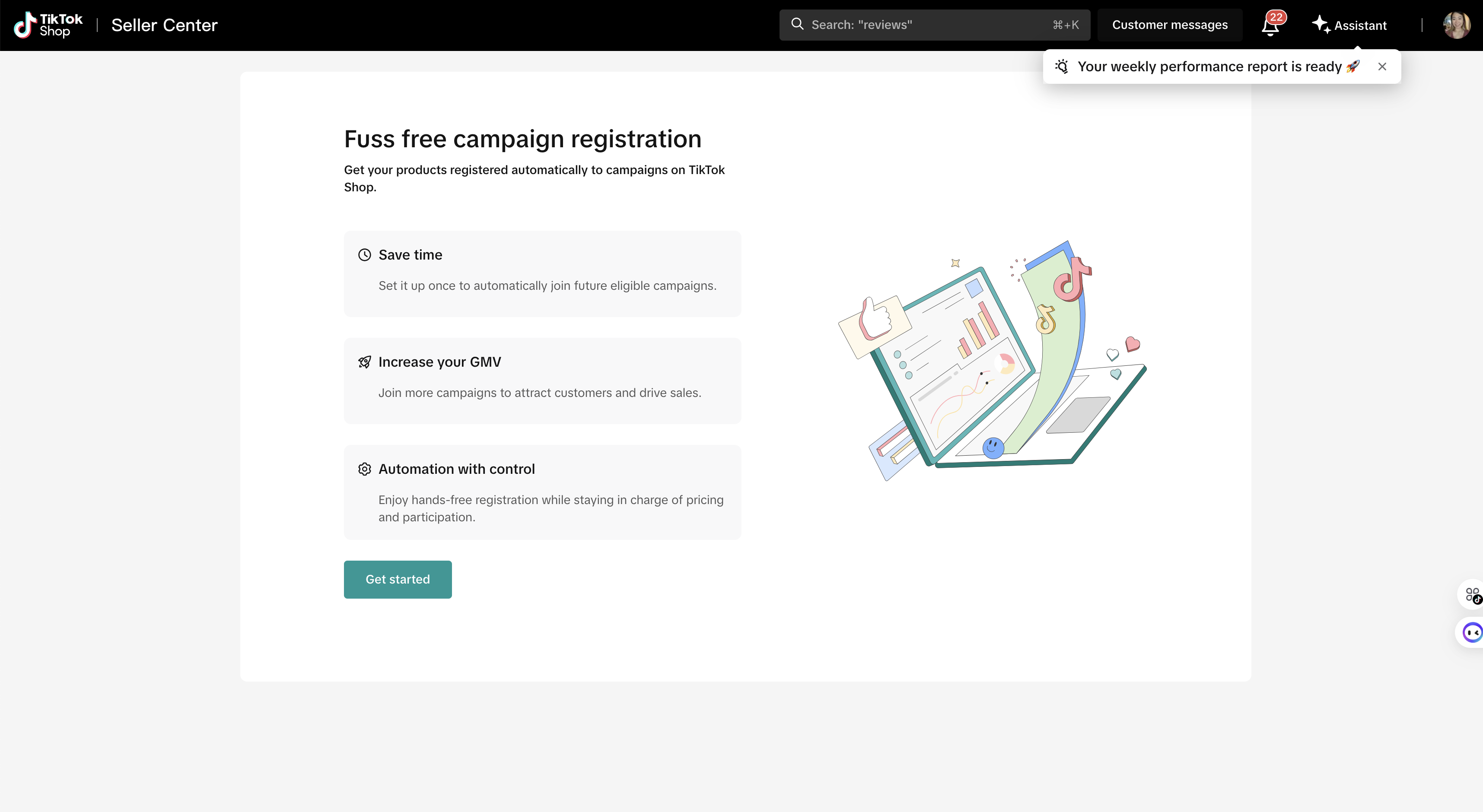Screen dimensions: 1483x812
Task: Open the Seller Center home link
Action: pos(164,25)
